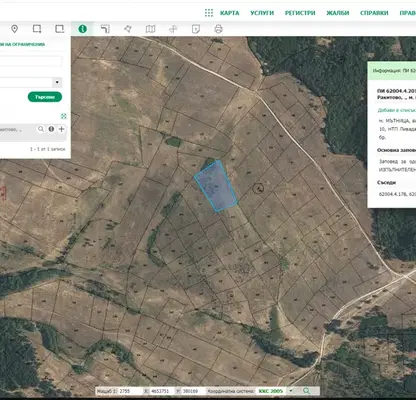The width and height of the screenshot is (416, 400).
Task: Click the circled marker near highlighted parcel
Action: [x=258, y=188]
